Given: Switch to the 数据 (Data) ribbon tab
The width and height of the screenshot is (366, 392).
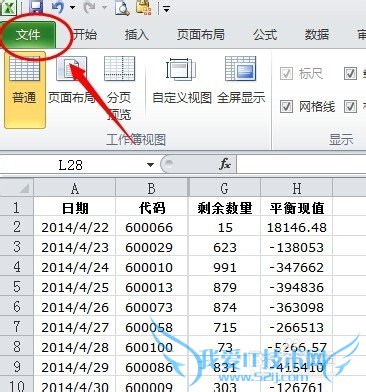Looking at the screenshot, I should (x=317, y=34).
